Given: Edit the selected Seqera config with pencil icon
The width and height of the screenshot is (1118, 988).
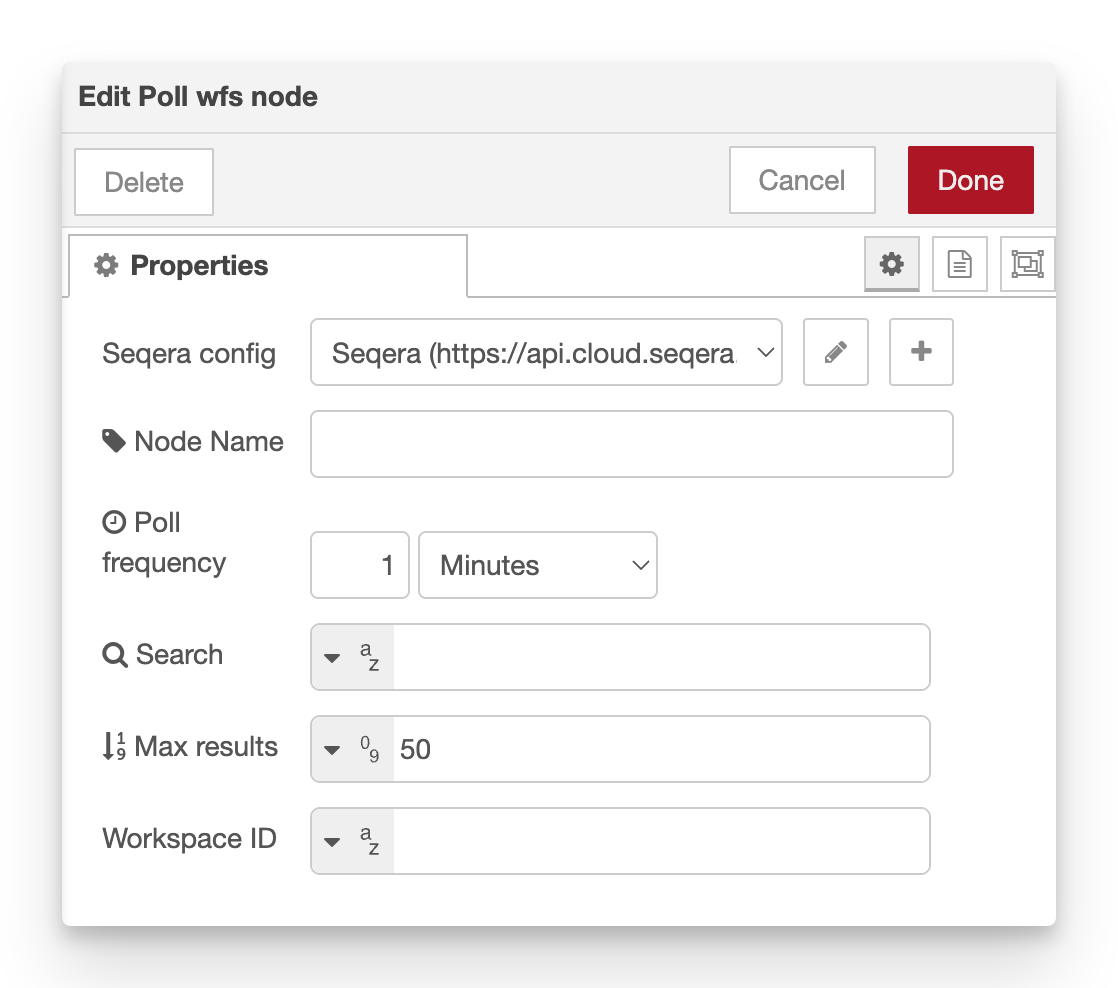Looking at the screenshot, I should [x=836, y=352].
